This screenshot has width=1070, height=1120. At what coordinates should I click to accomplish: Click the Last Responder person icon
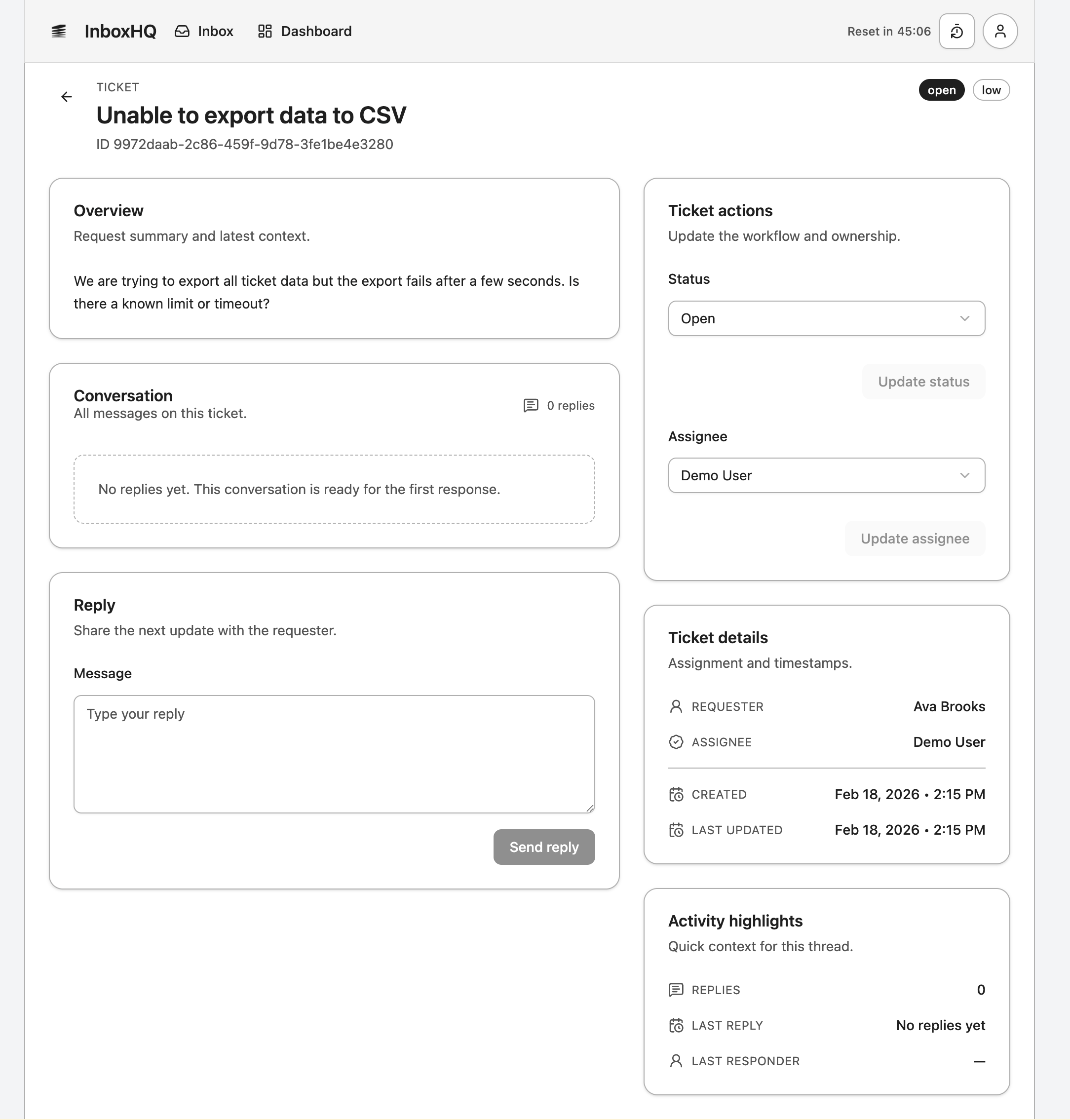coord(676,1061)
